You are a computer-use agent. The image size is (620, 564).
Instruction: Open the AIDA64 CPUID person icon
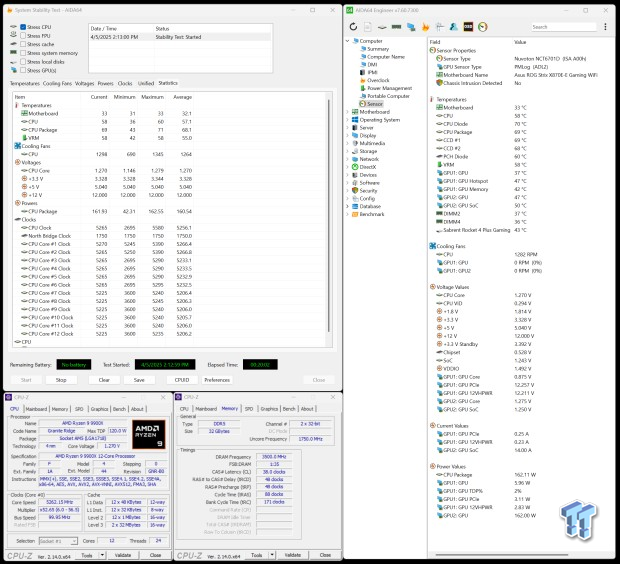(x=454, y=26)
